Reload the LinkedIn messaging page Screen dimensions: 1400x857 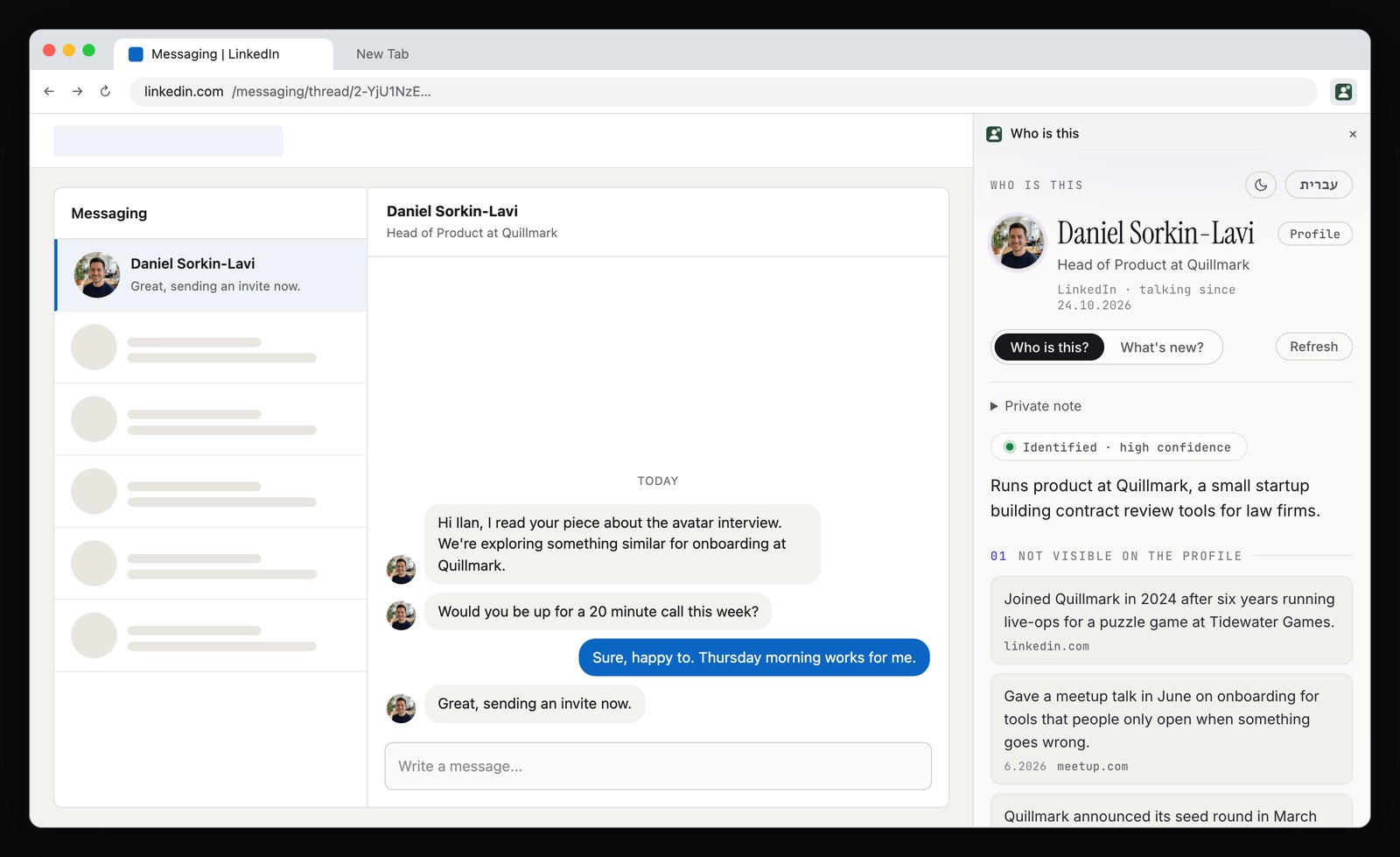click(106, 91)
